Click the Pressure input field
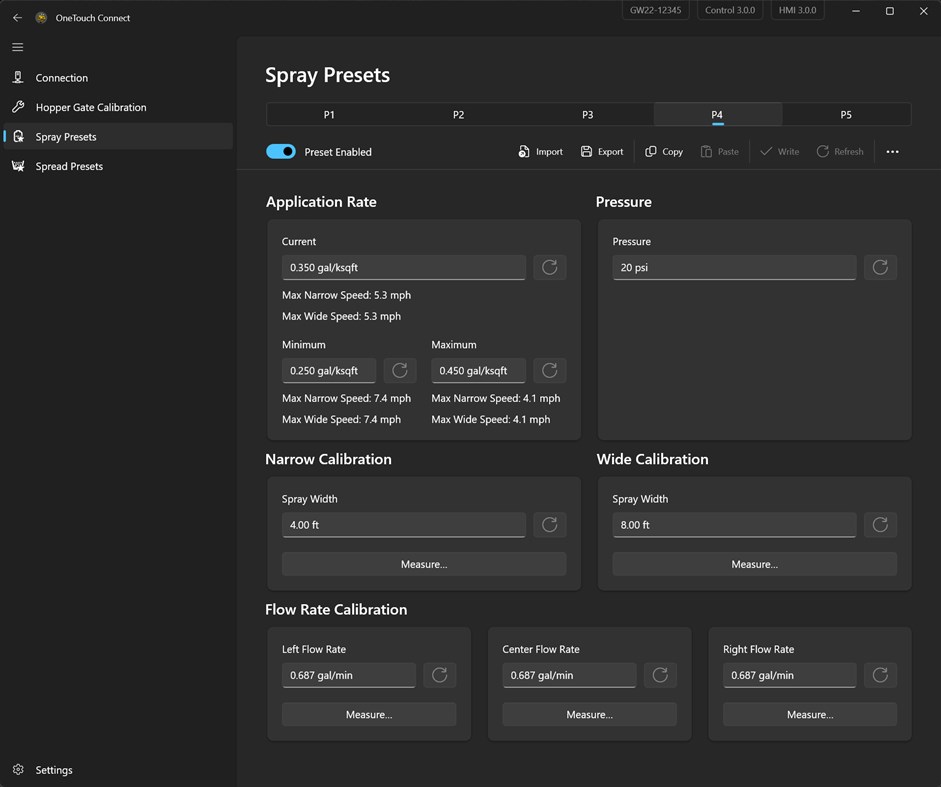This screenshot has width=941, height=787. 734,267
